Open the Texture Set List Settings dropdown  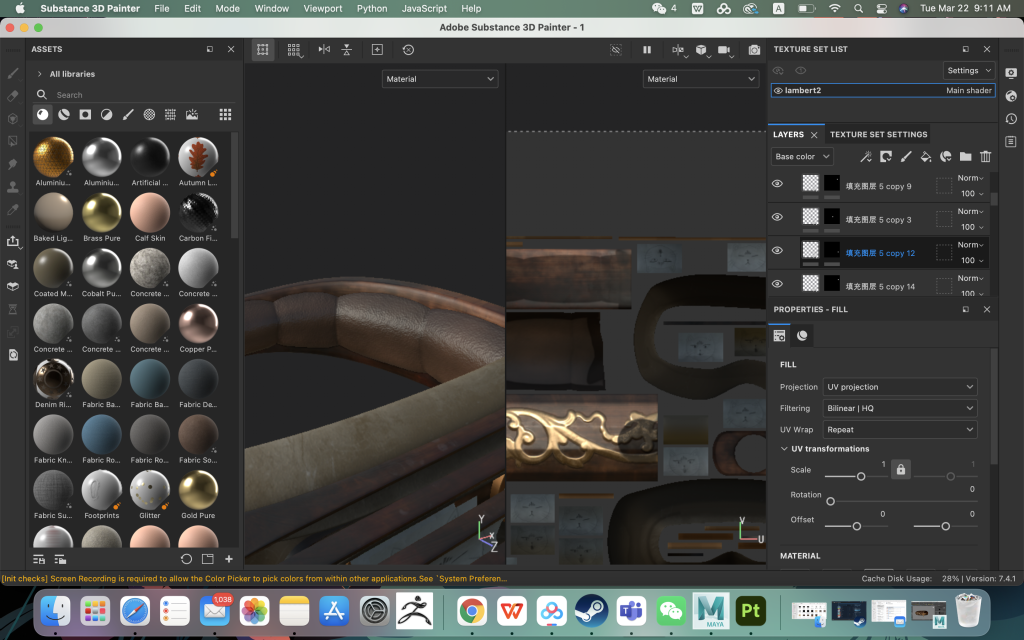[x=968, y=71]
